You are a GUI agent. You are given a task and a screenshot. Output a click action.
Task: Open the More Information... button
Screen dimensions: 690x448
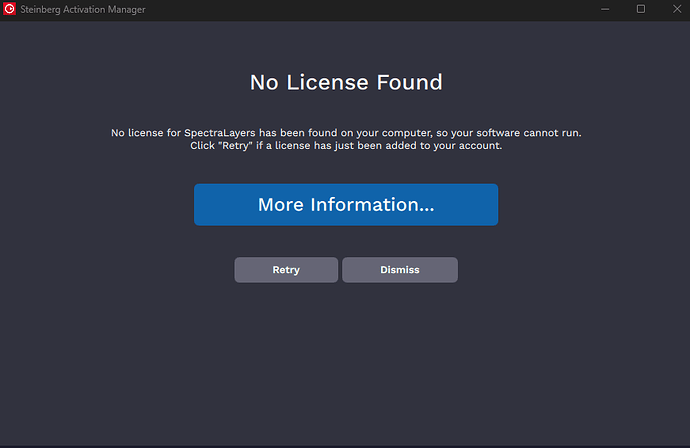tap(346, 205)
